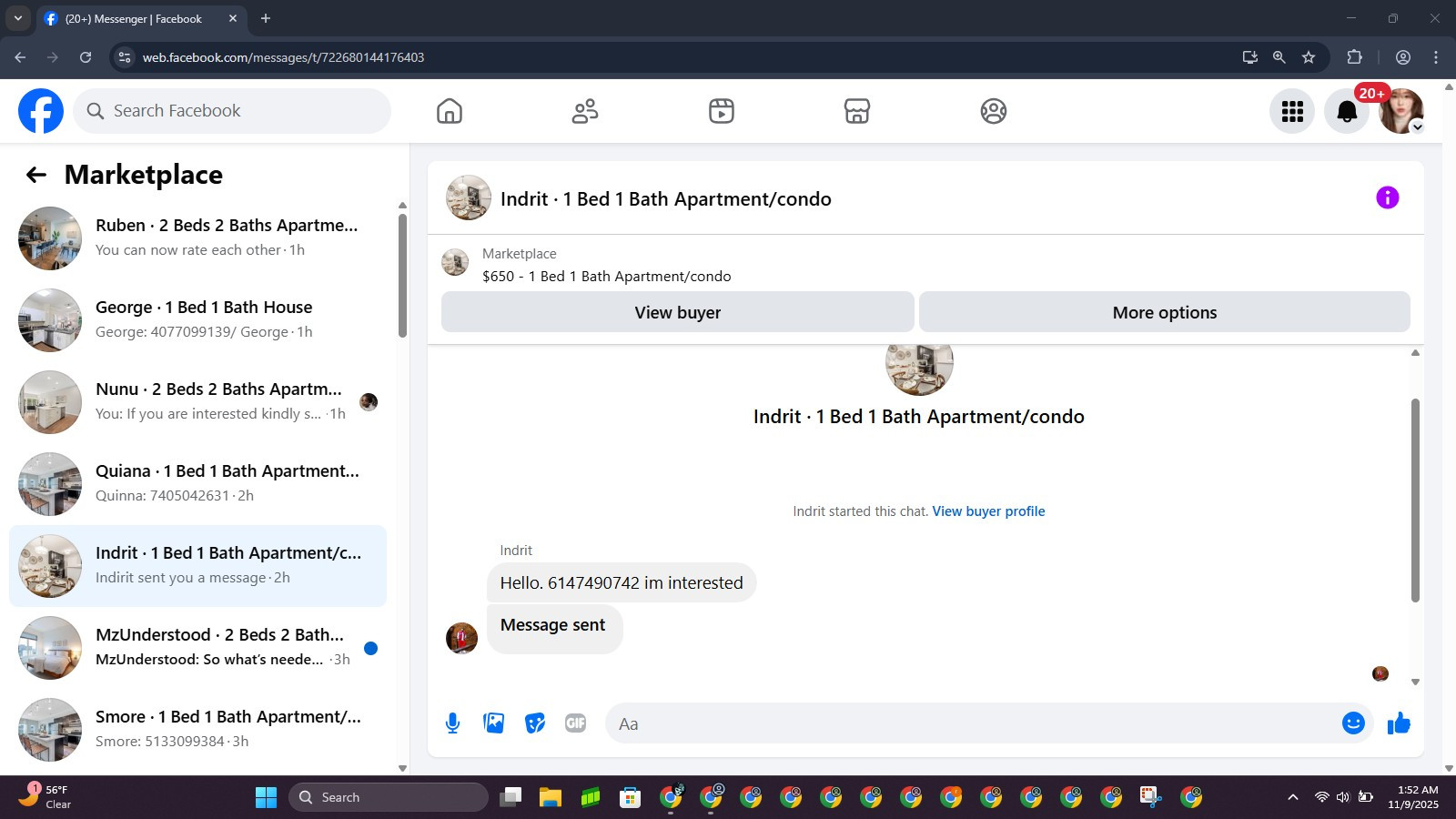Viewport: 1456px width, 819px height.
Task: Open conversation information purple icon
Action: pos(1387,197)
